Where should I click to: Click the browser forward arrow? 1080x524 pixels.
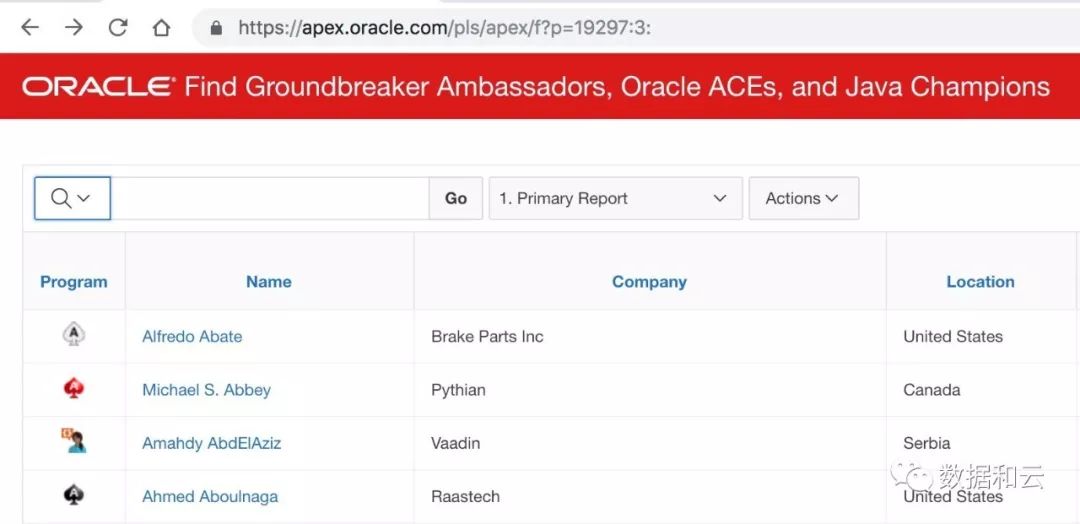pyautogui.click(x=74, y=28)
